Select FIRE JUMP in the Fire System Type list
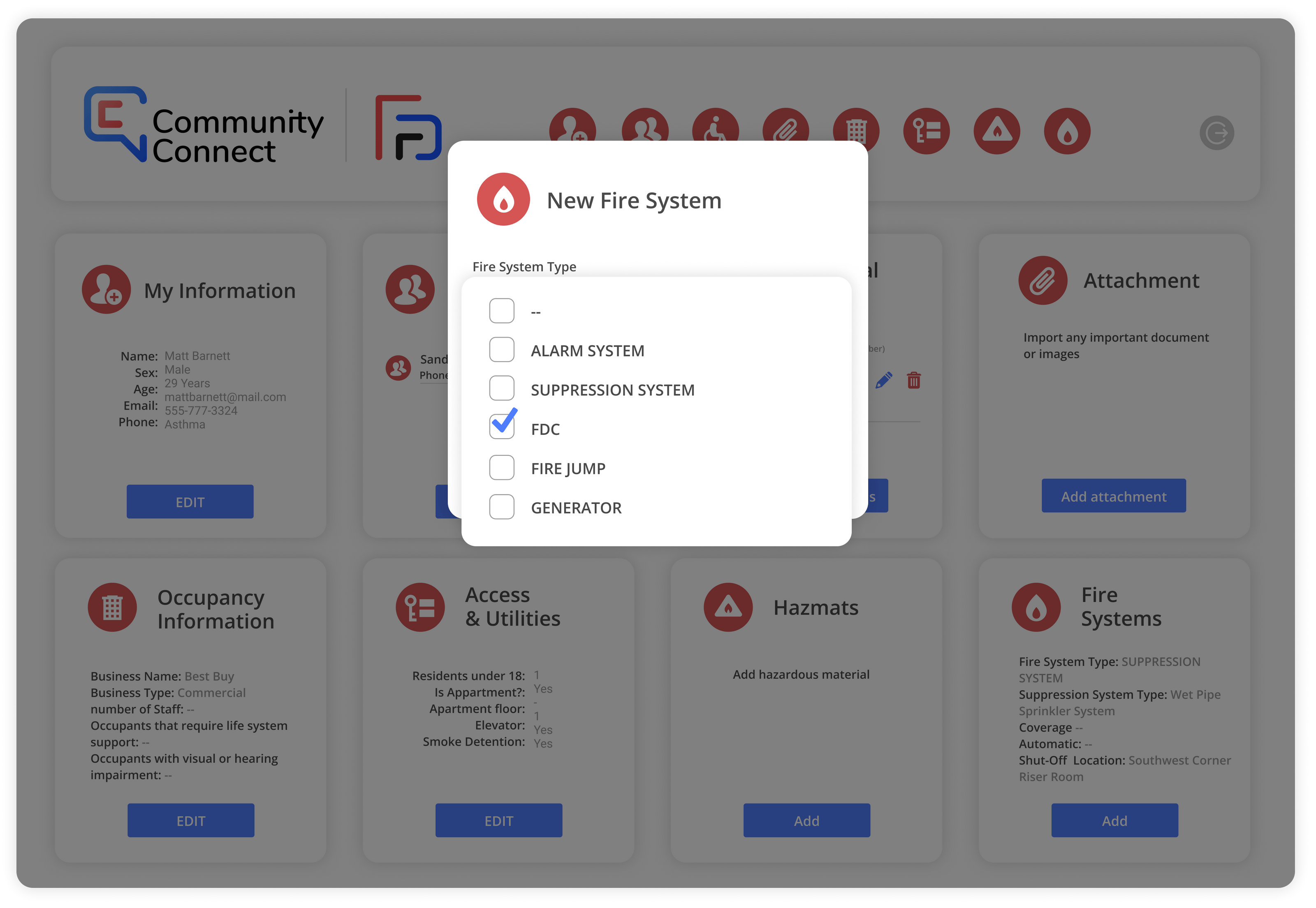Viewport: 1316px width, 908px height. click(x=501, y=467)
